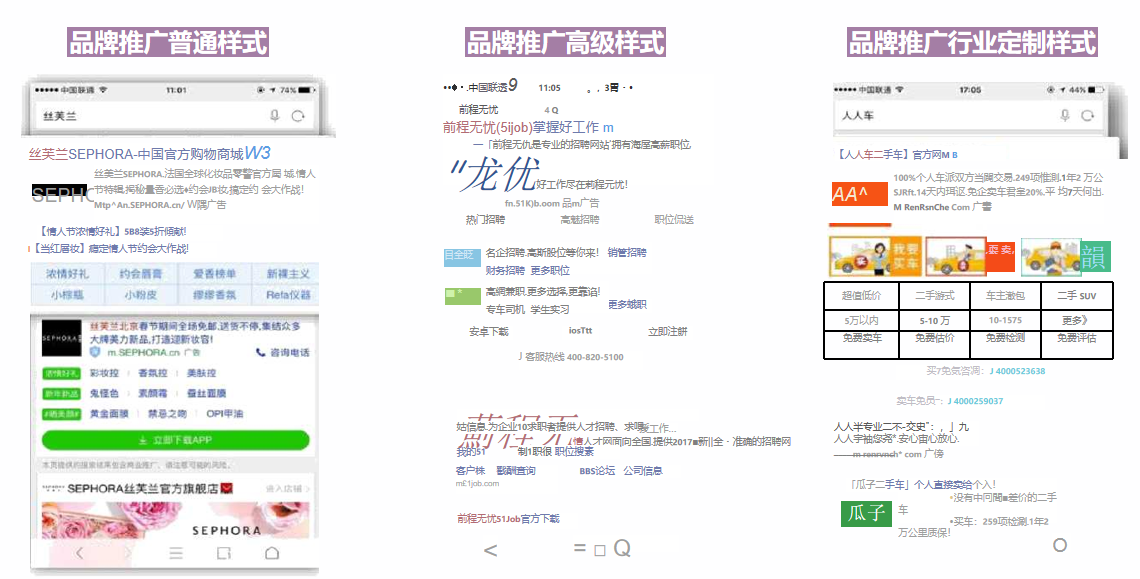Image resolution: width=1140 pixels, height=579 pixels.
Task: Open the 【人人车二手车】官方网 title link
Action: point(896,155)
